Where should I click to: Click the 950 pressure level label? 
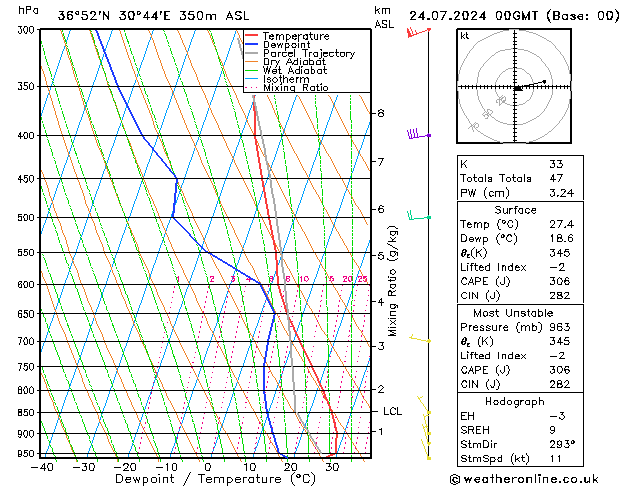[x=28, y=454]
